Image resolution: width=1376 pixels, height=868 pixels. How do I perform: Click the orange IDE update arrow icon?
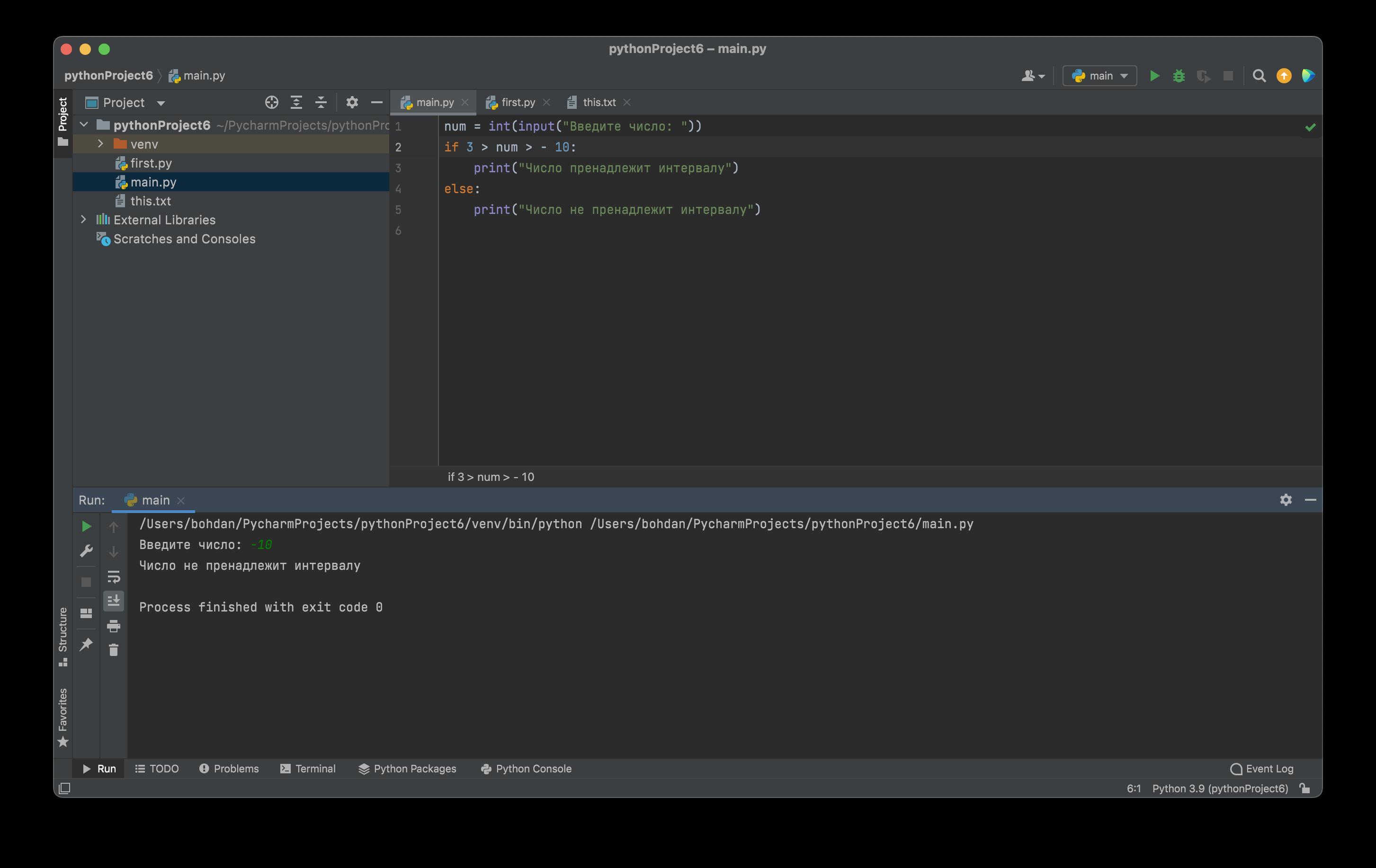tap(1284, 76)
